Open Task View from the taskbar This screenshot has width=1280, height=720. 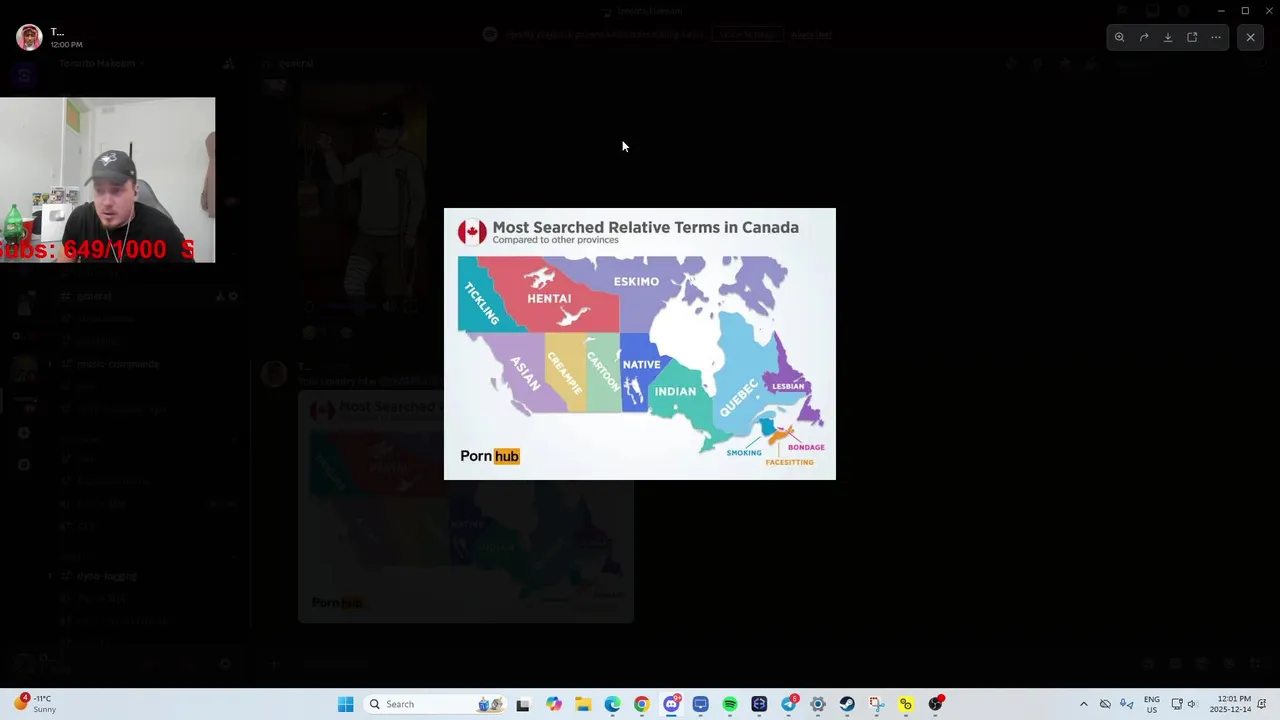point(522,704)
